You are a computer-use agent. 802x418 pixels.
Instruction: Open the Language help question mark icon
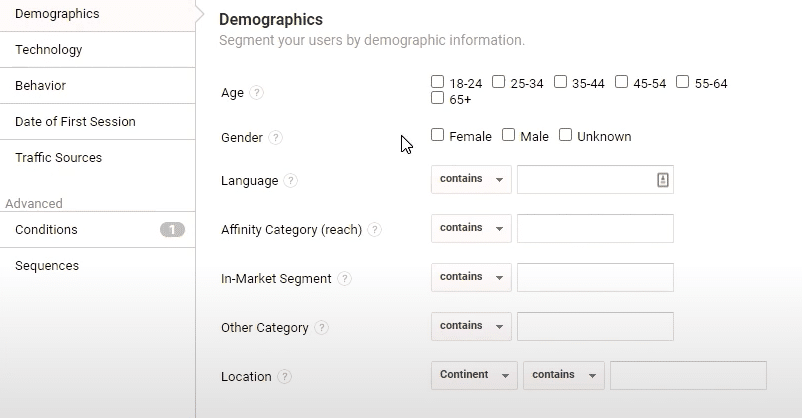tap(291, 181)
